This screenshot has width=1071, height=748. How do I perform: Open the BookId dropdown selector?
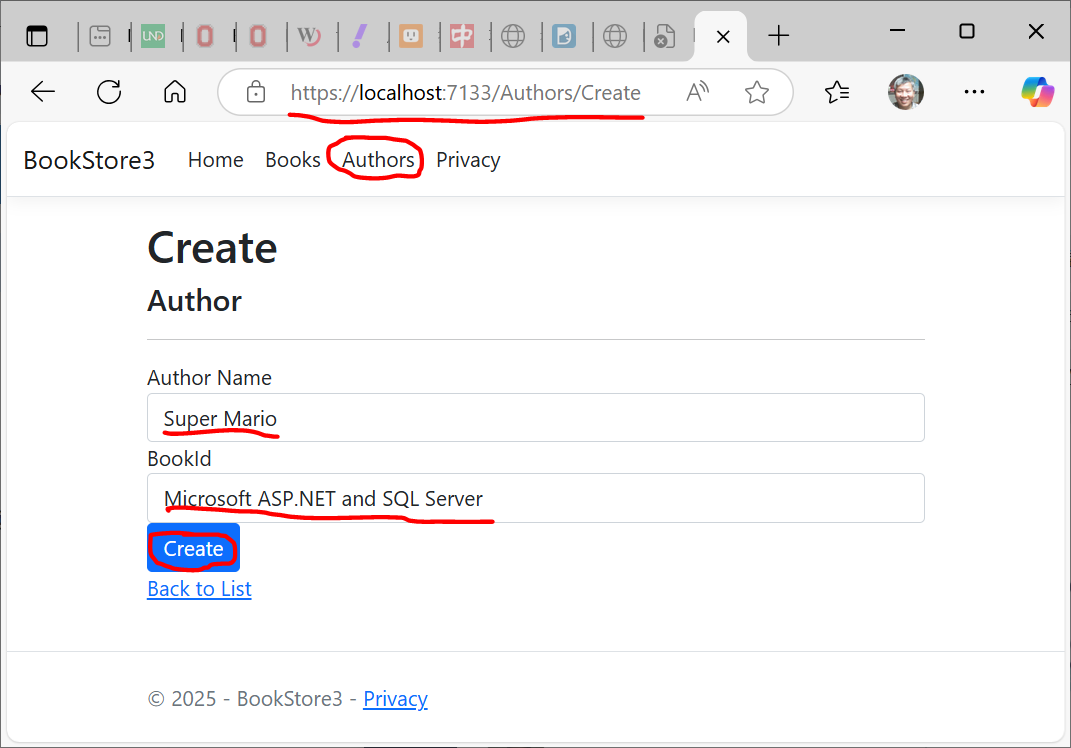536,498
